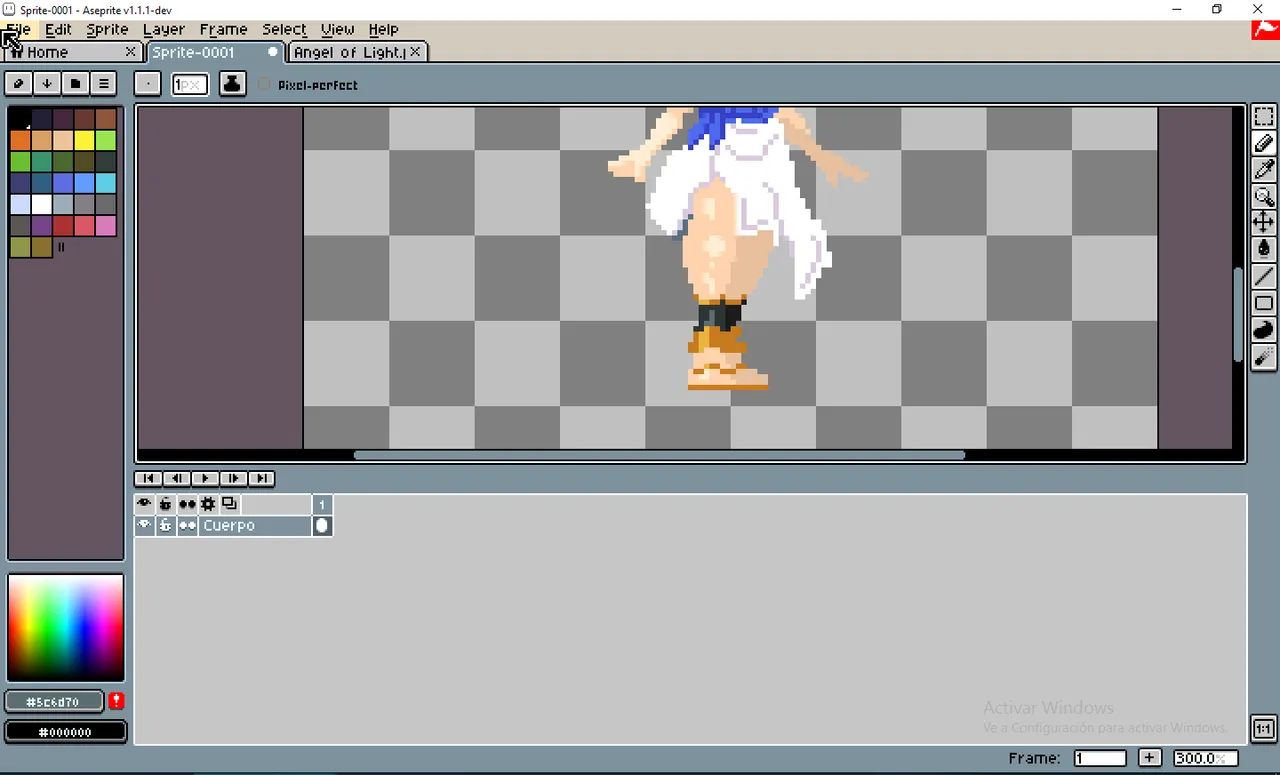Screen dimensions: 1280x775
Task: Open the Frame menu
Action: click(x=223, y=29)
